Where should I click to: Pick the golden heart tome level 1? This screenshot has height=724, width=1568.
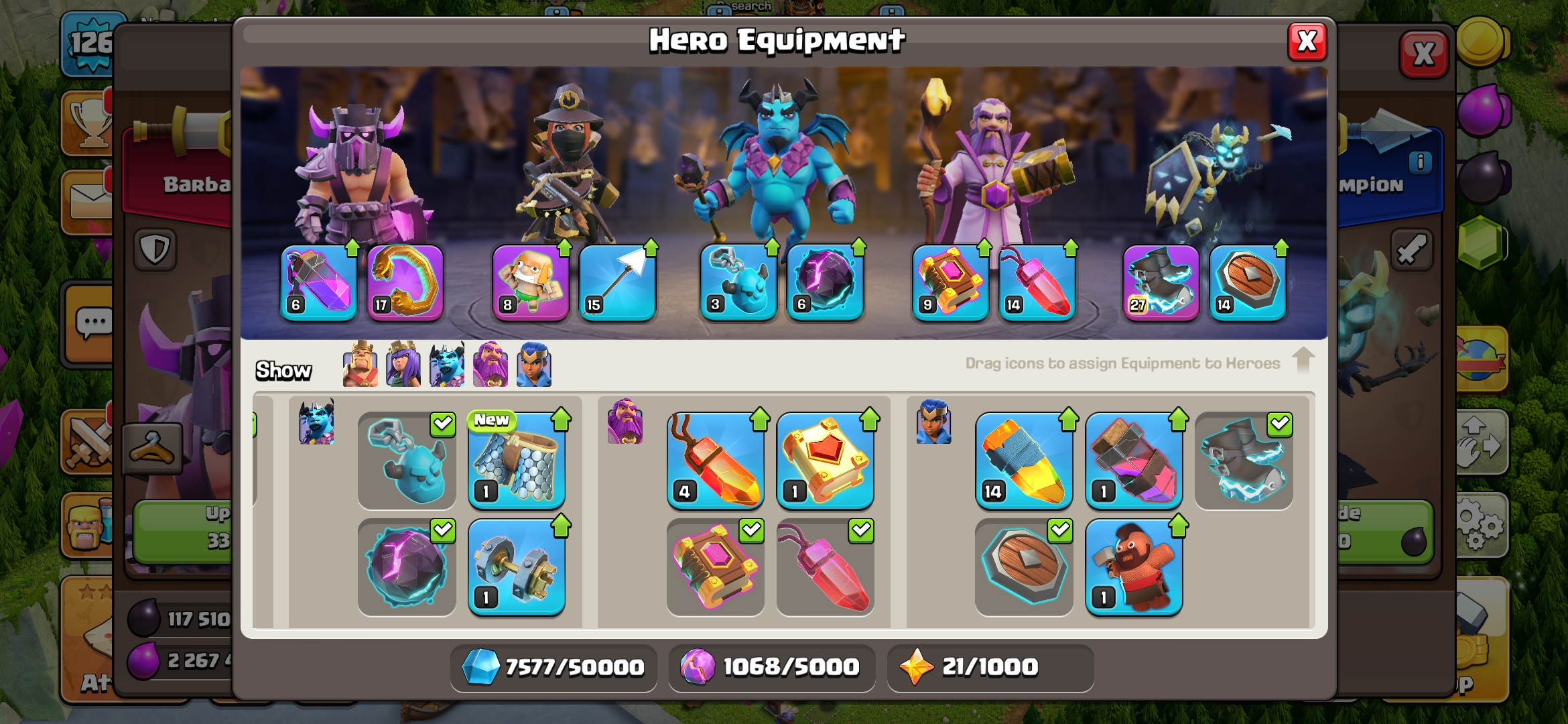[826, 461]
